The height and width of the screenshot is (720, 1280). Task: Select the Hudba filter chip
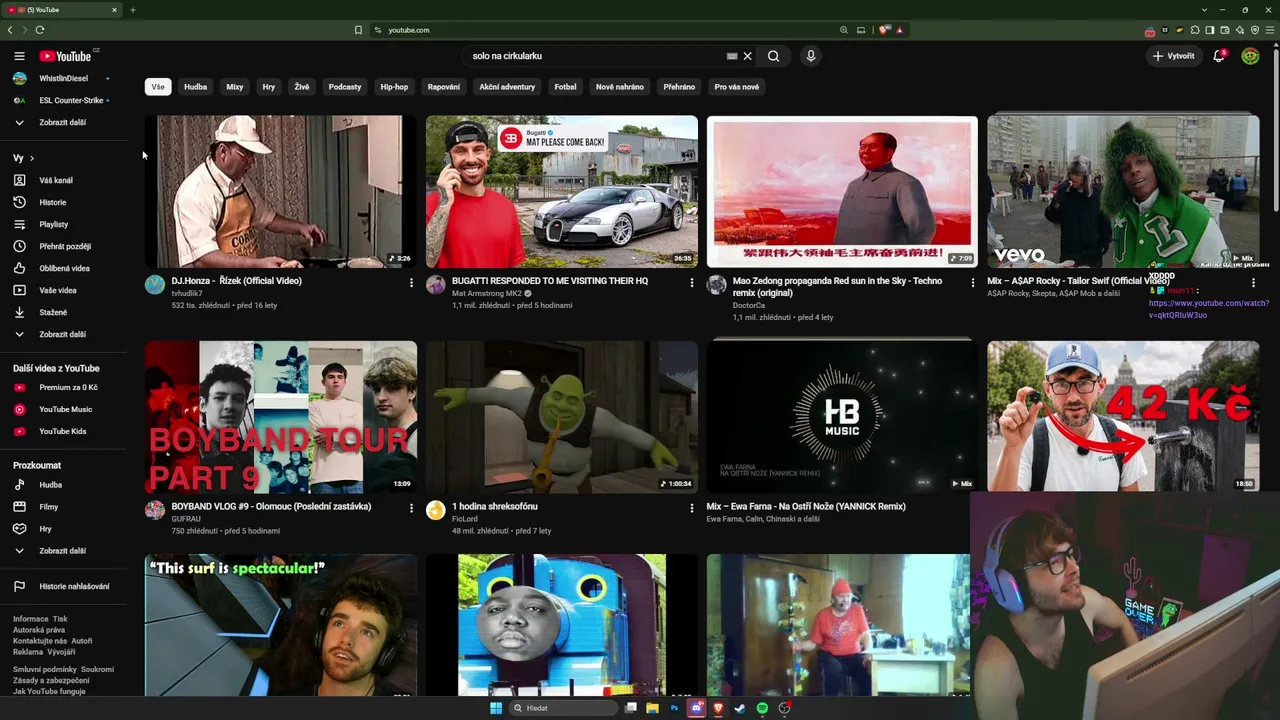(196, 87)
